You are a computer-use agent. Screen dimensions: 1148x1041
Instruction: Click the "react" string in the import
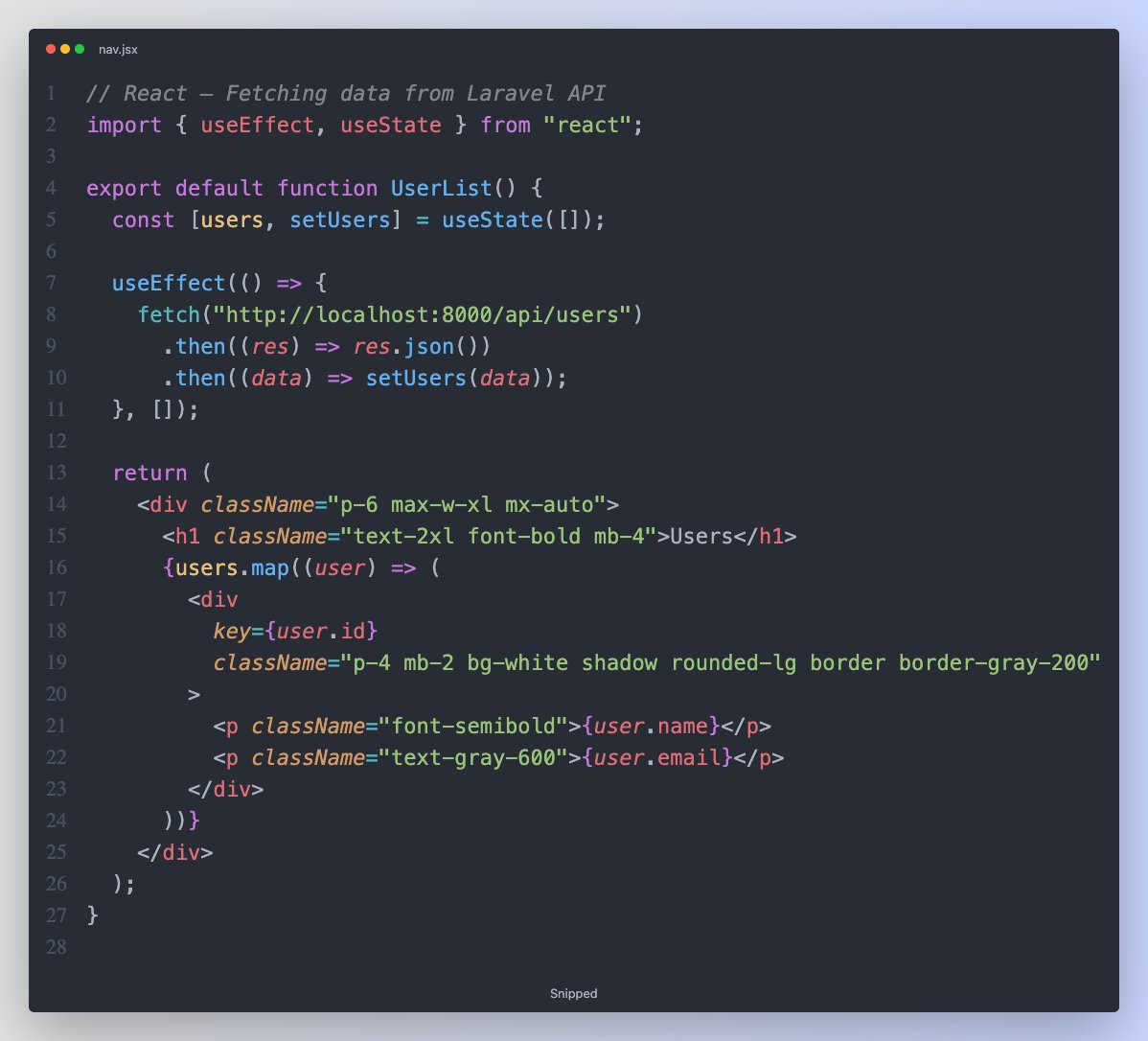click(x=586, y=125)
